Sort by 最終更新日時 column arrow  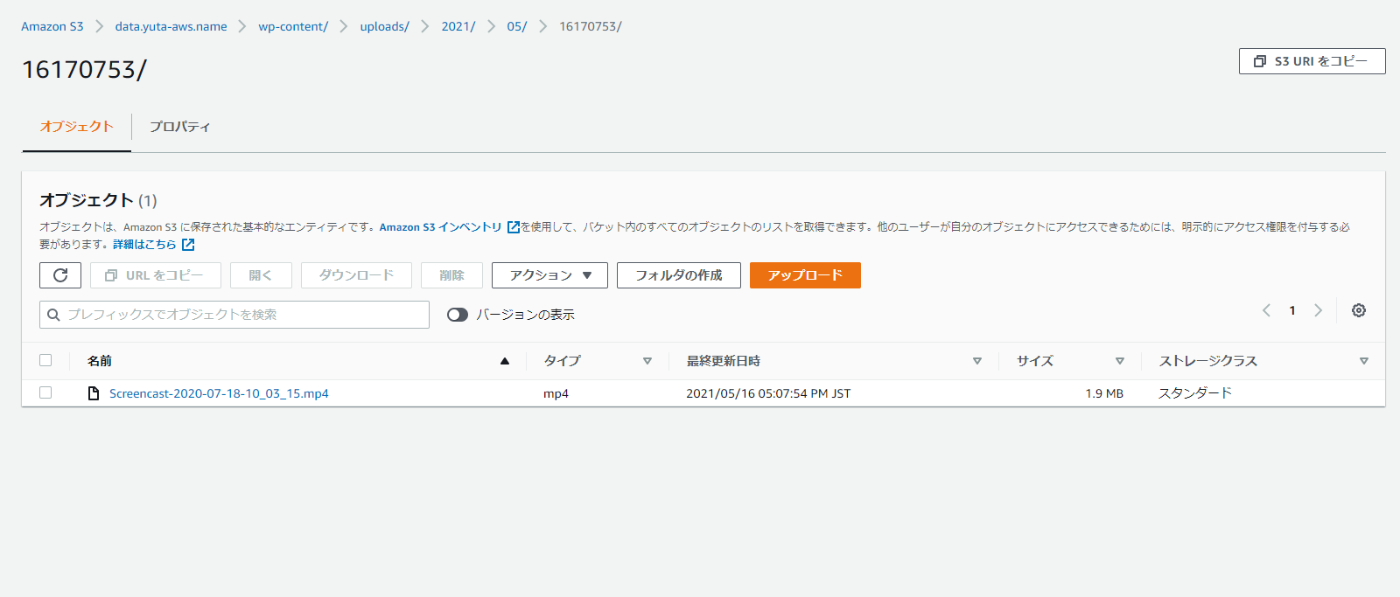pos(977,361)
